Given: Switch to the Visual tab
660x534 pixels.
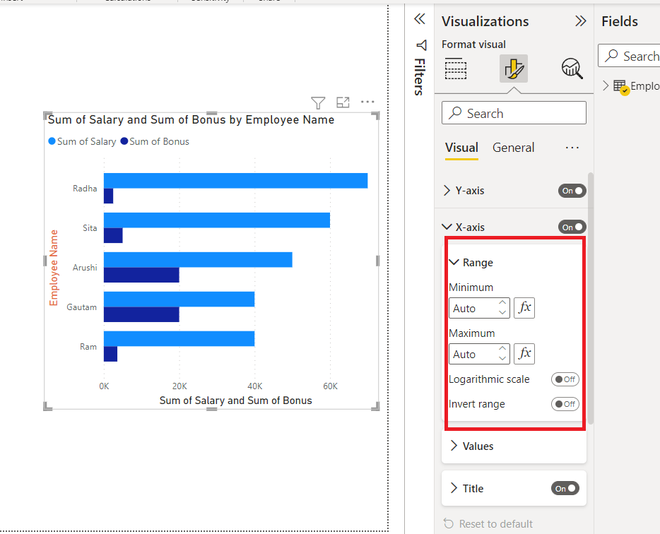Looking at the screenshot, I should point(462,148).
